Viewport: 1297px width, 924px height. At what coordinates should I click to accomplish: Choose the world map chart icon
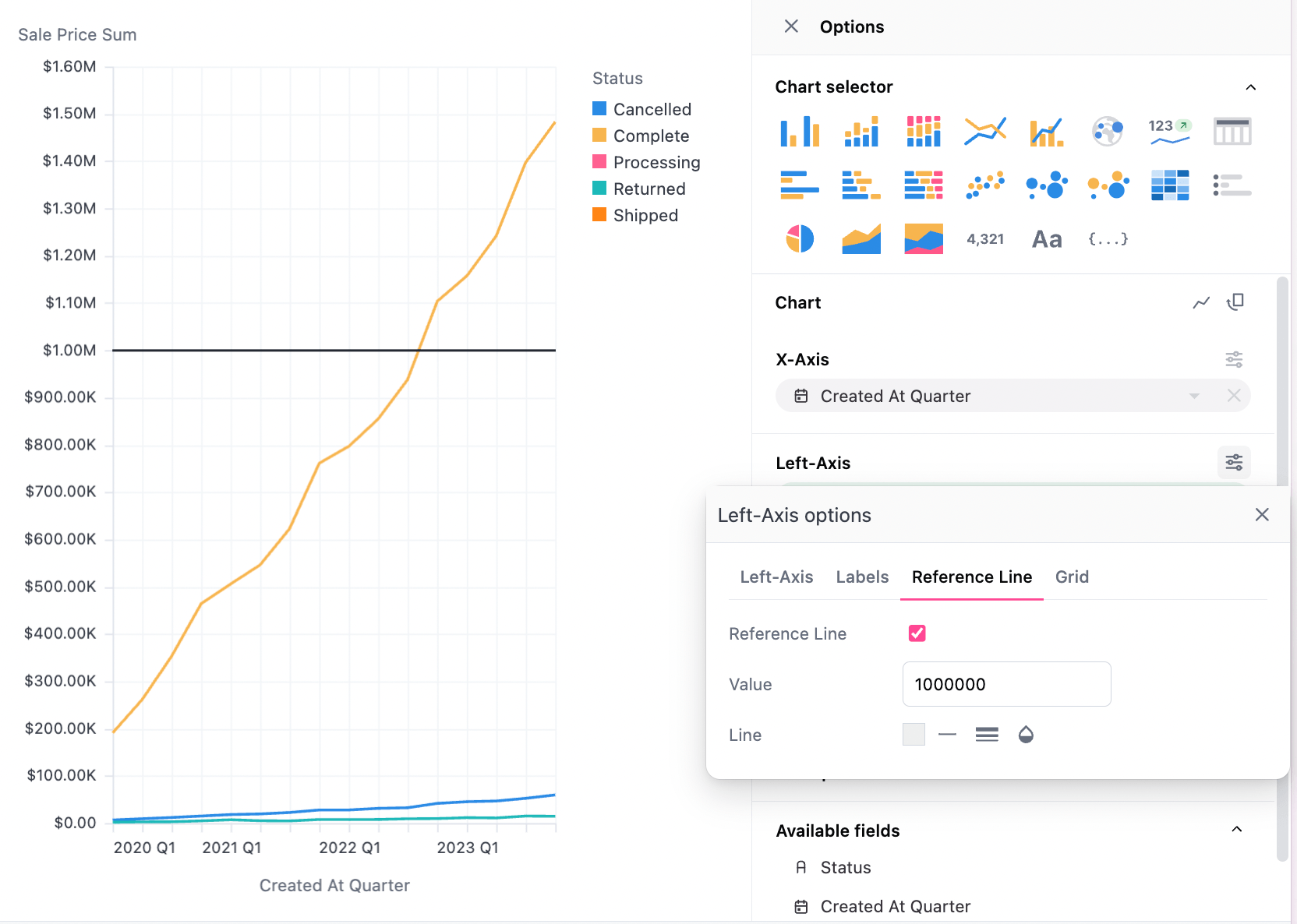click(x=1108, y=132)
